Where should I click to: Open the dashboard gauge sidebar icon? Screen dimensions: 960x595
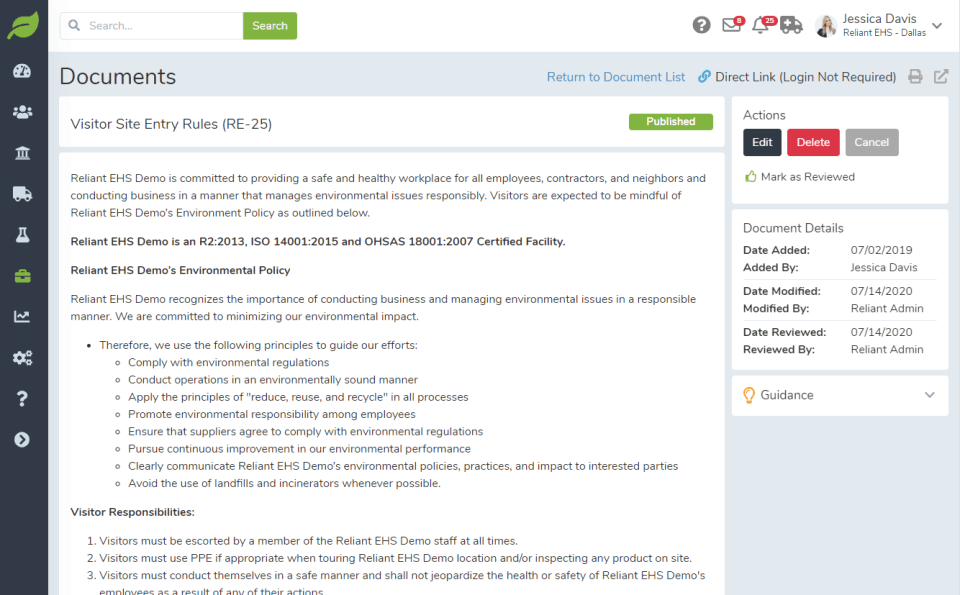[22, 71]
